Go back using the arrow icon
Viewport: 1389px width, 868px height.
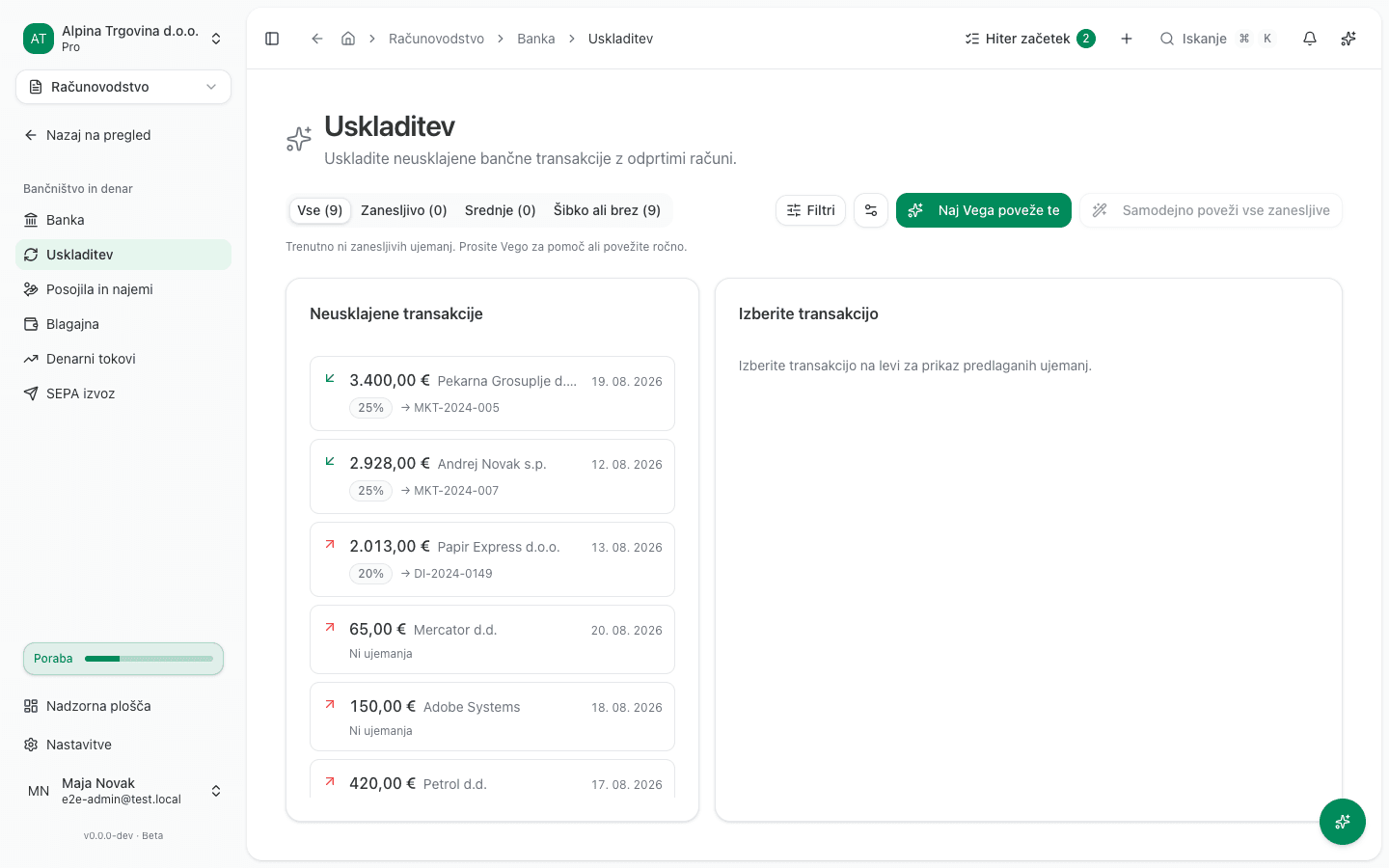316,39
